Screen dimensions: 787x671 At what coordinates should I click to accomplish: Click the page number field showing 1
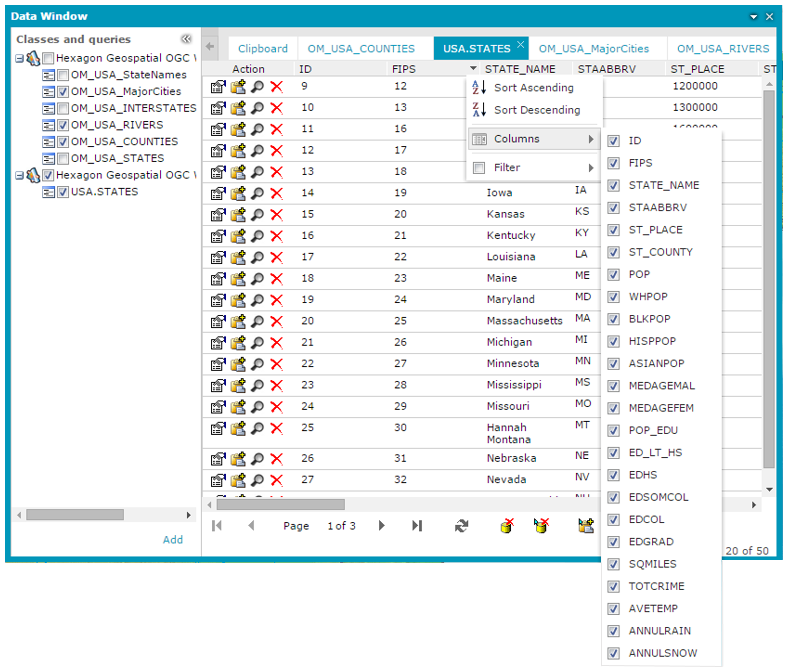[330, 526]
